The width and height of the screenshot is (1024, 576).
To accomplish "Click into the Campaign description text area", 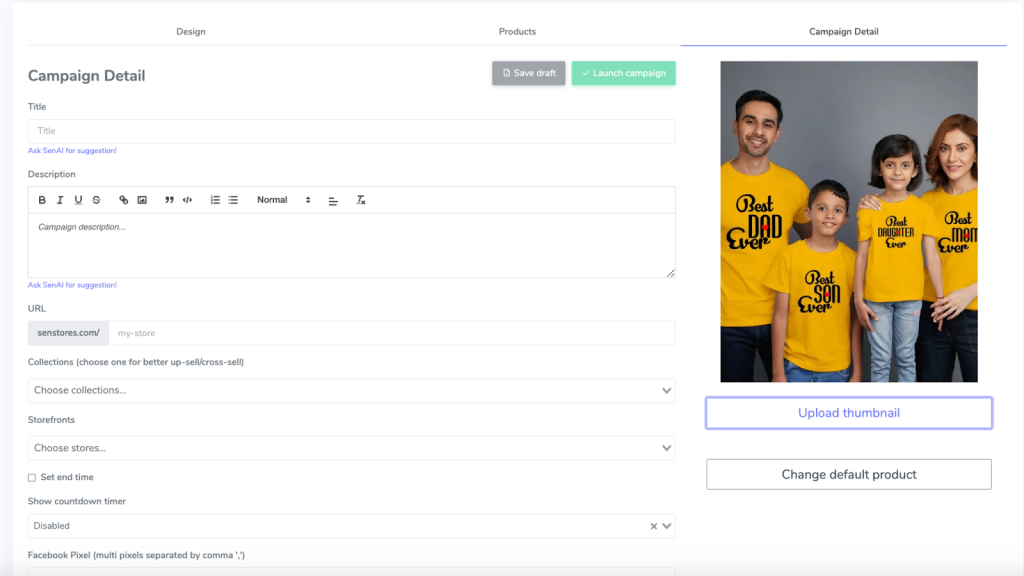I will (351, 246).
